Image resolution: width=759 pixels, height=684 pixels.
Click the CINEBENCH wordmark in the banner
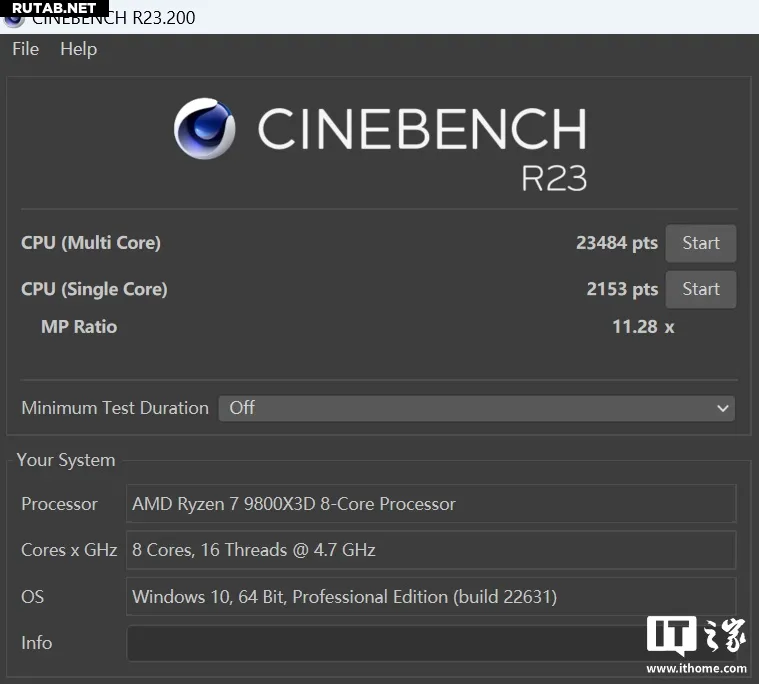click(421, 129)
